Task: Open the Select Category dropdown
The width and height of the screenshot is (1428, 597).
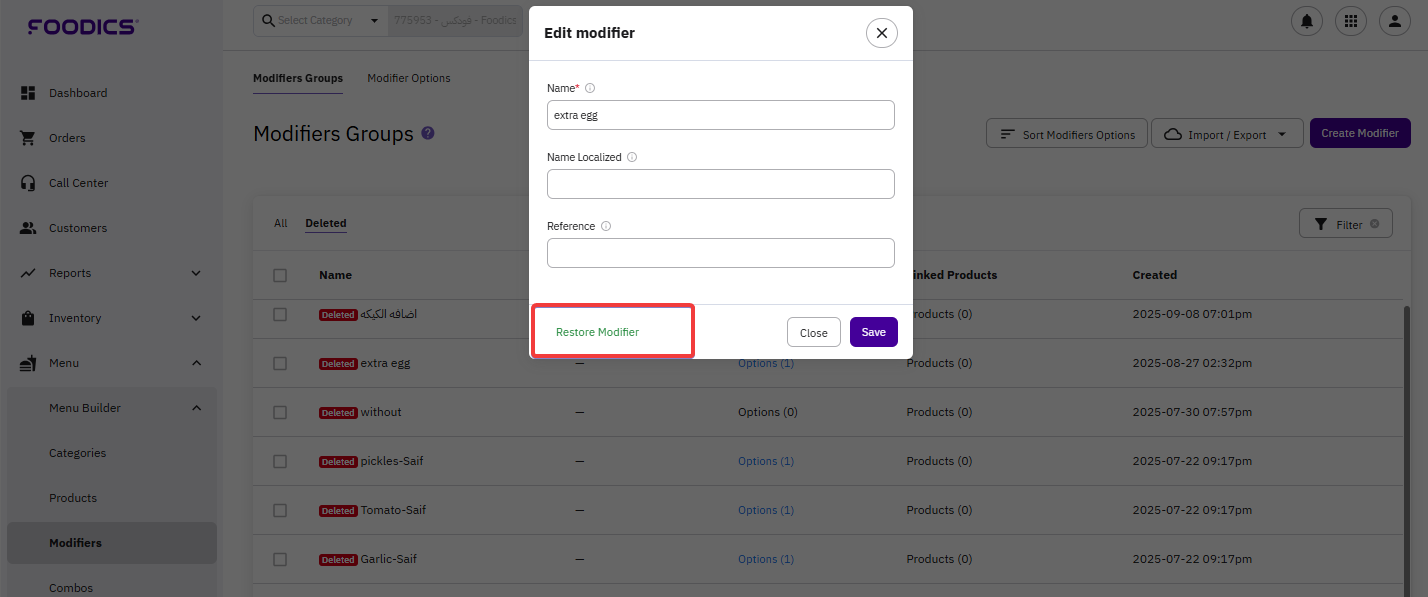Action: tap(320, 20)
